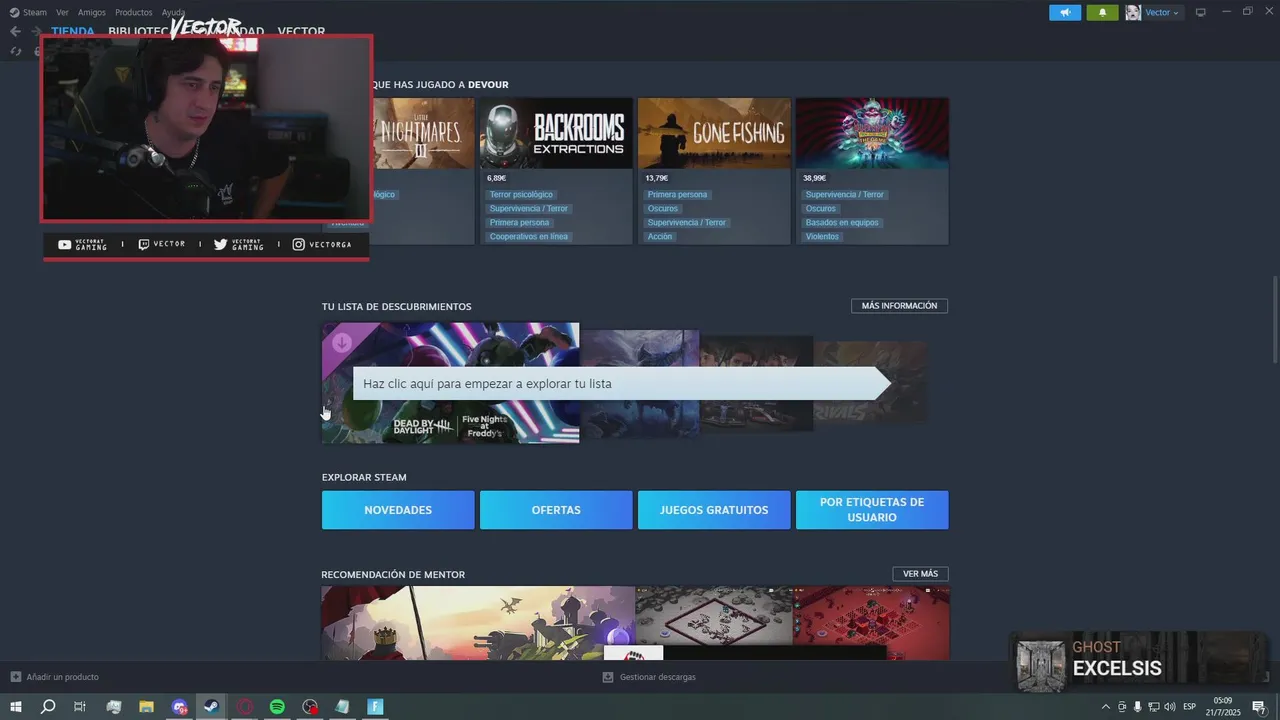Go to the VECTOR profile tab
This screenshot has width=1280, height=720.
click(x=301, y=31)
